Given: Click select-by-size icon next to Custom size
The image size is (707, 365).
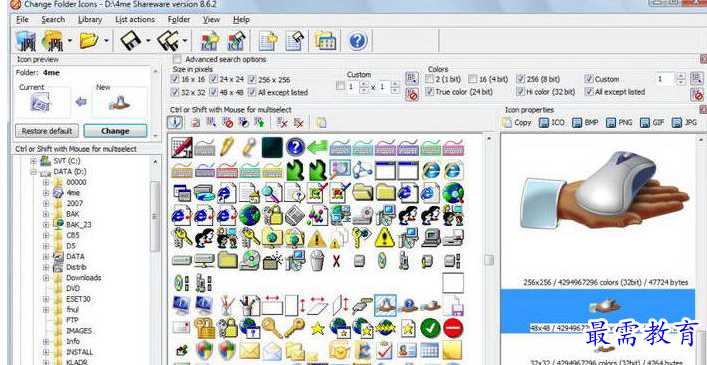Looking at the screenshot, I should click(x=411, y=79).
